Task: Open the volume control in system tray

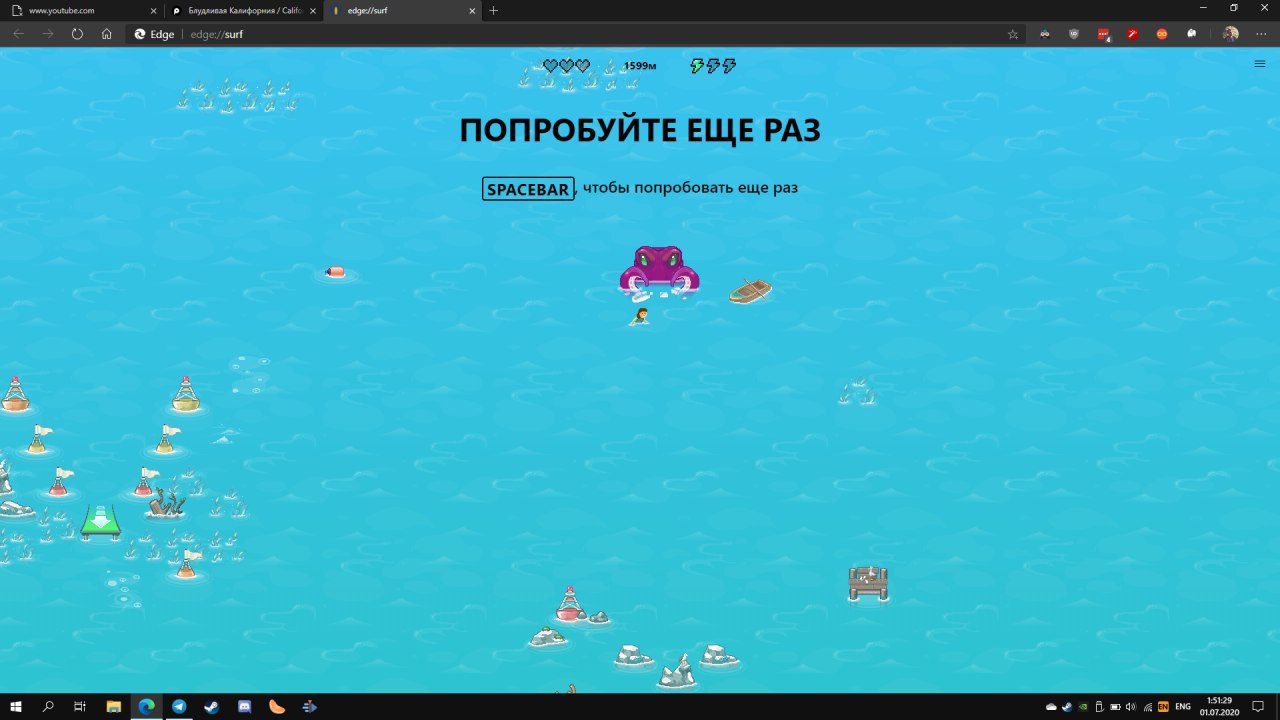Action: (1131, 707)
